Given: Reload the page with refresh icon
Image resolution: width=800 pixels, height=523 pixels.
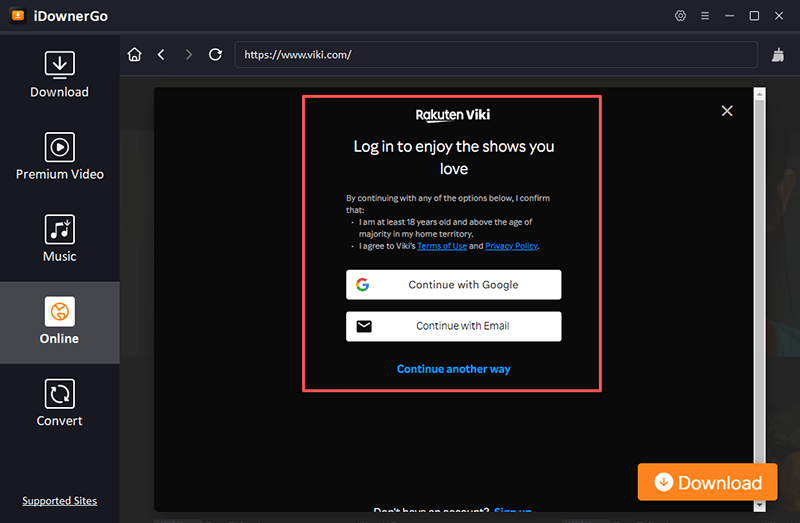Looking at the screenshot, I should [215, 54].
